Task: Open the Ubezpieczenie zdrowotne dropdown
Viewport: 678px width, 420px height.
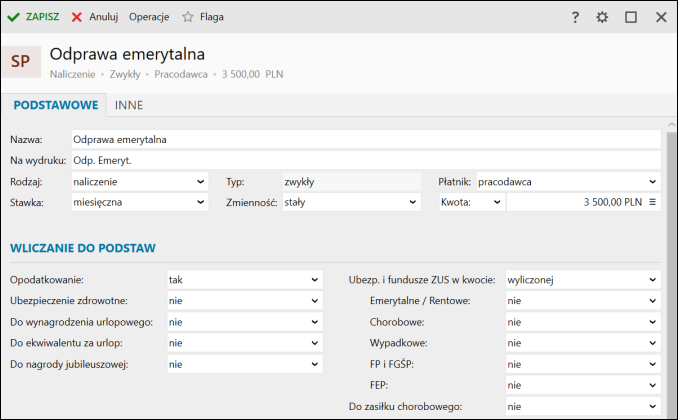Action: pos(245,301)
